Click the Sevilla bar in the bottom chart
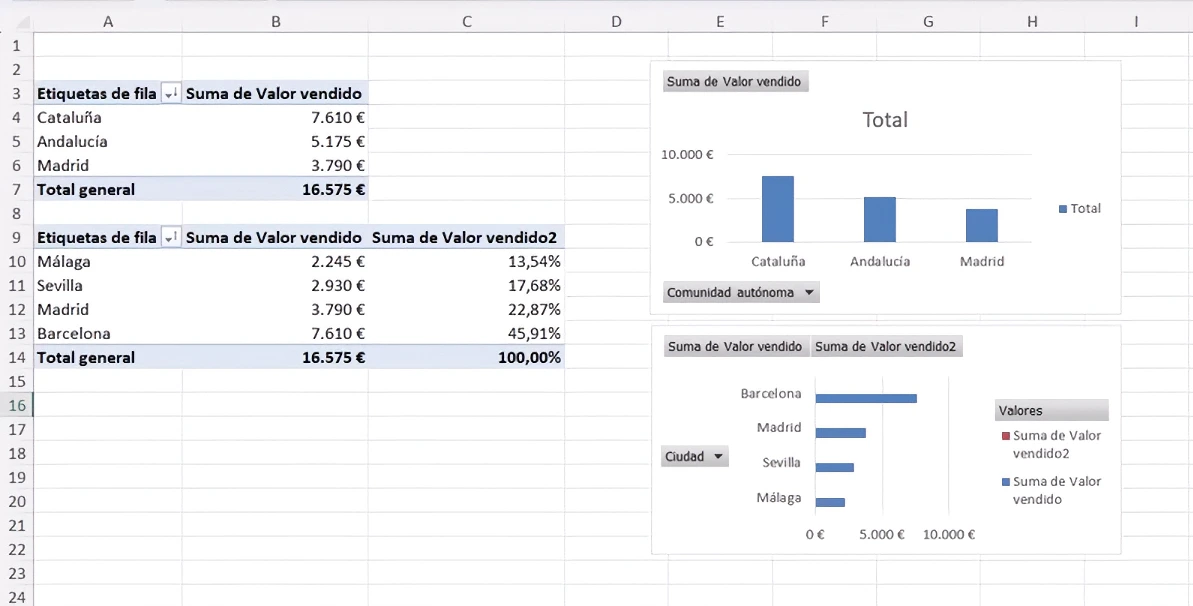This screenshot has height=606, width=1193. pos(835,467)
